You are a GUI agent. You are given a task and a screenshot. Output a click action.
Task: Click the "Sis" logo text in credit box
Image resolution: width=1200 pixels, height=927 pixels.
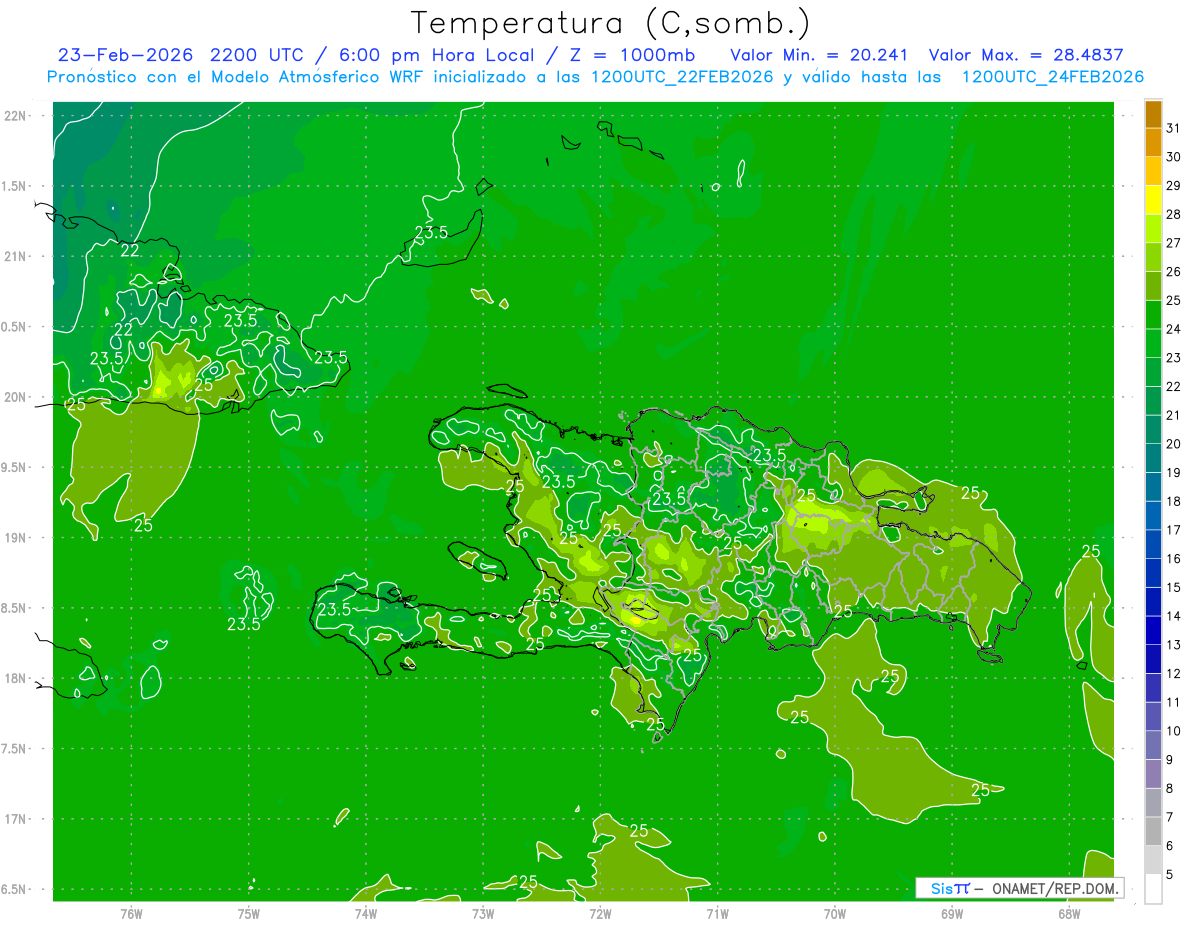(x=941, y=888)
